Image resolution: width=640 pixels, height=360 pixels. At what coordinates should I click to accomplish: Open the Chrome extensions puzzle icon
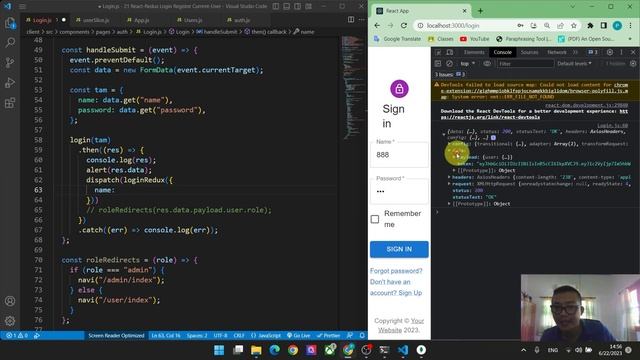coord(590,25)
